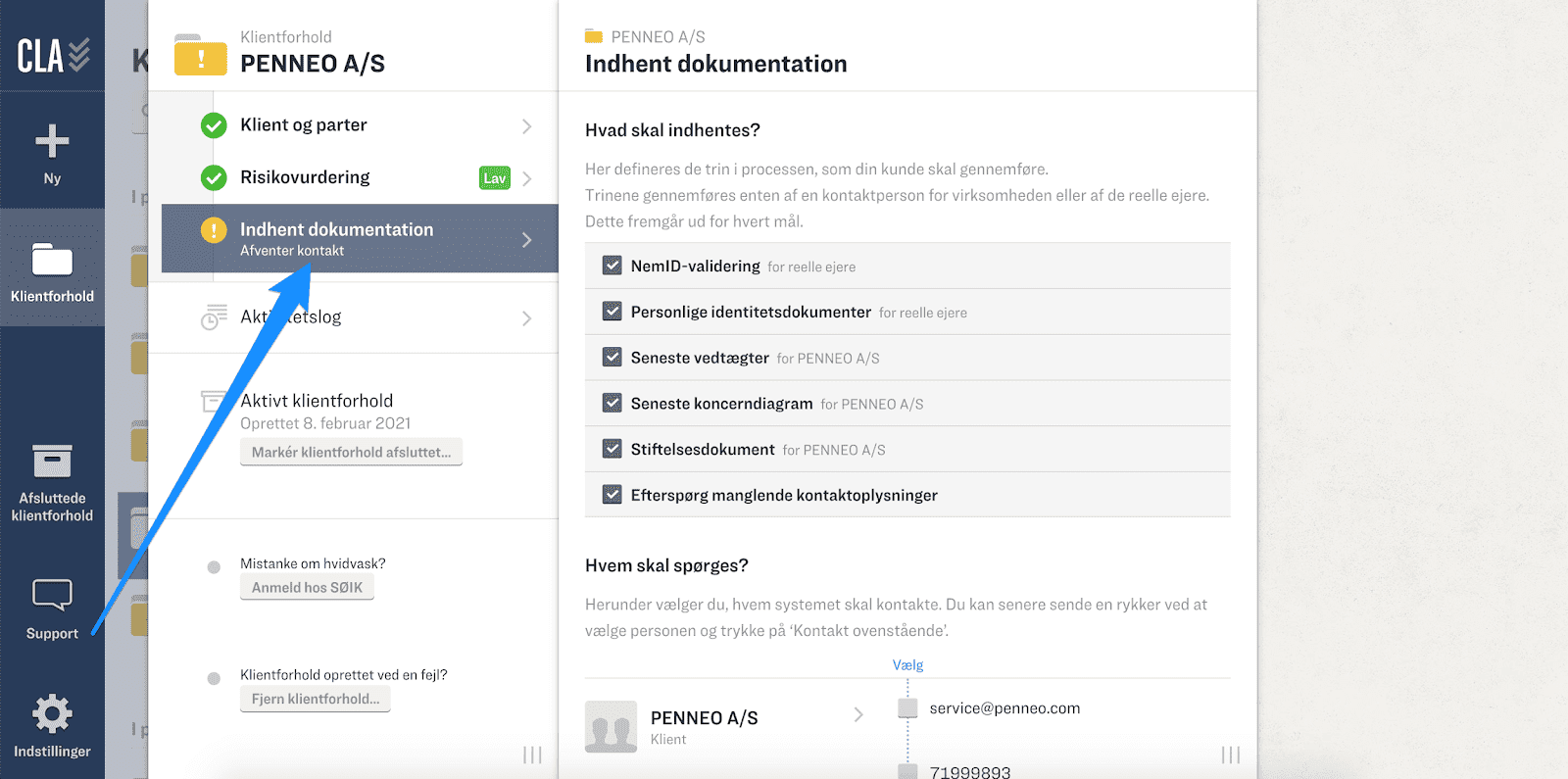
Task: Toggle Personlige identitetsdokumenter checkbox
Action: (612, 312)
